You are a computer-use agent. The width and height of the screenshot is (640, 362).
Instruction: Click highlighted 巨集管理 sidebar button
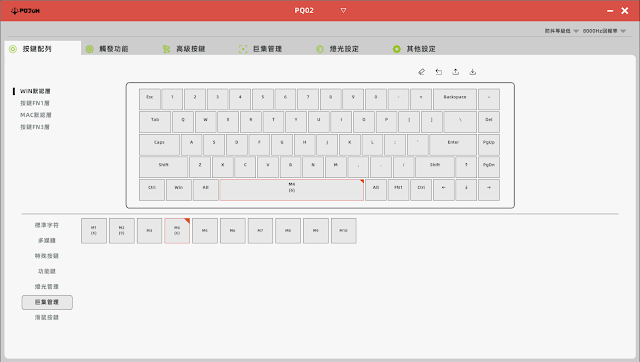pyautogui.click(x=47, y=302)
